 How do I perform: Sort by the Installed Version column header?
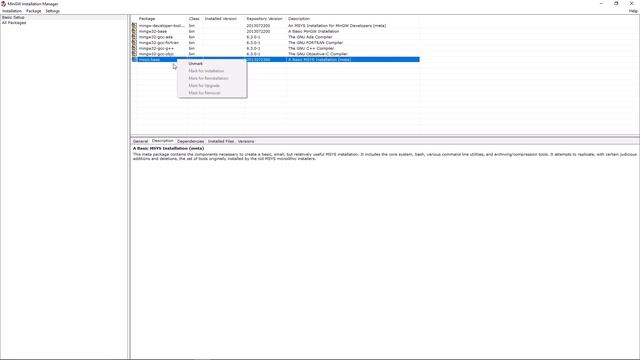221,19
